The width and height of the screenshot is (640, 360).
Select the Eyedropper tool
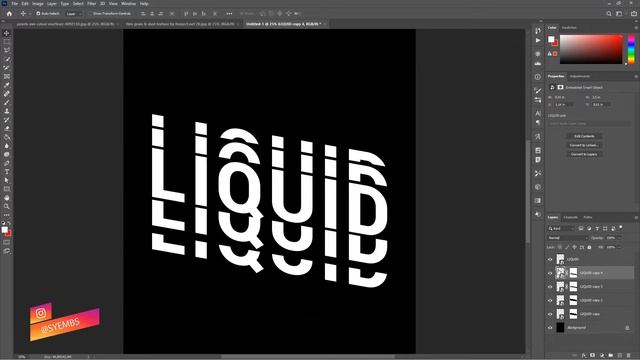pos(7,85)
